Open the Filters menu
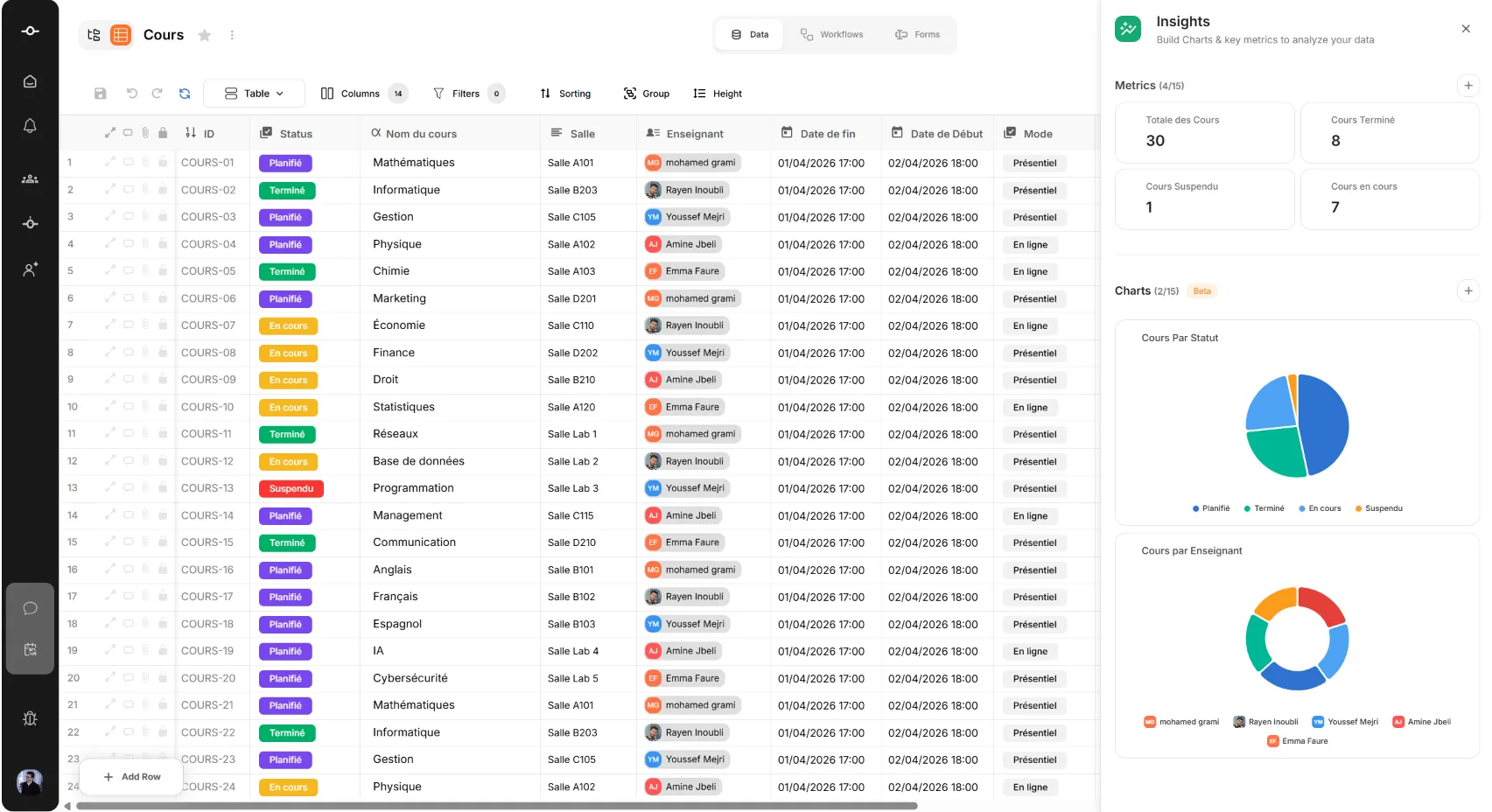Screen dimensions: 1492x812 (x=468, y=94)
